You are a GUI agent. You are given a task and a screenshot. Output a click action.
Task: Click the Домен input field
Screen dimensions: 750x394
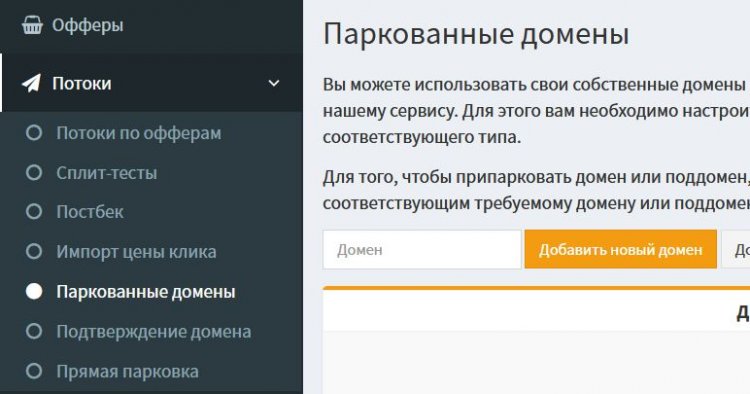422,250
